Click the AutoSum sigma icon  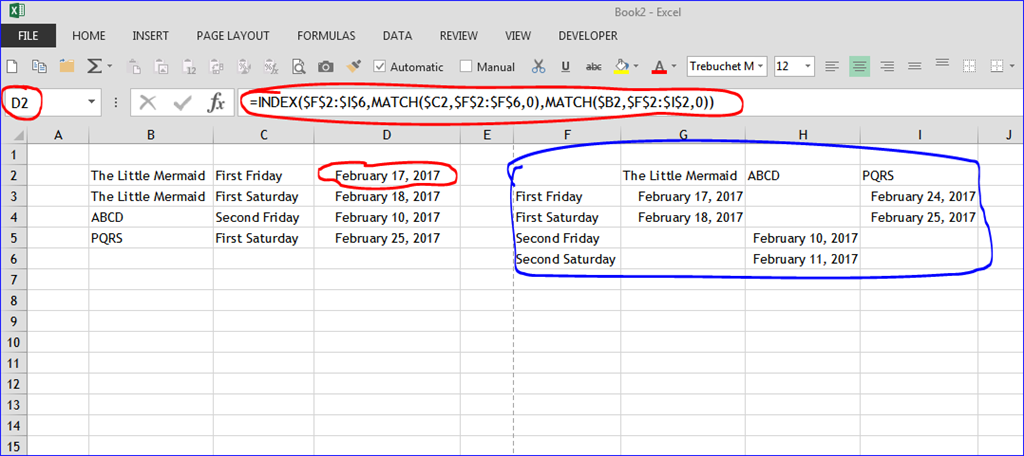95,66
